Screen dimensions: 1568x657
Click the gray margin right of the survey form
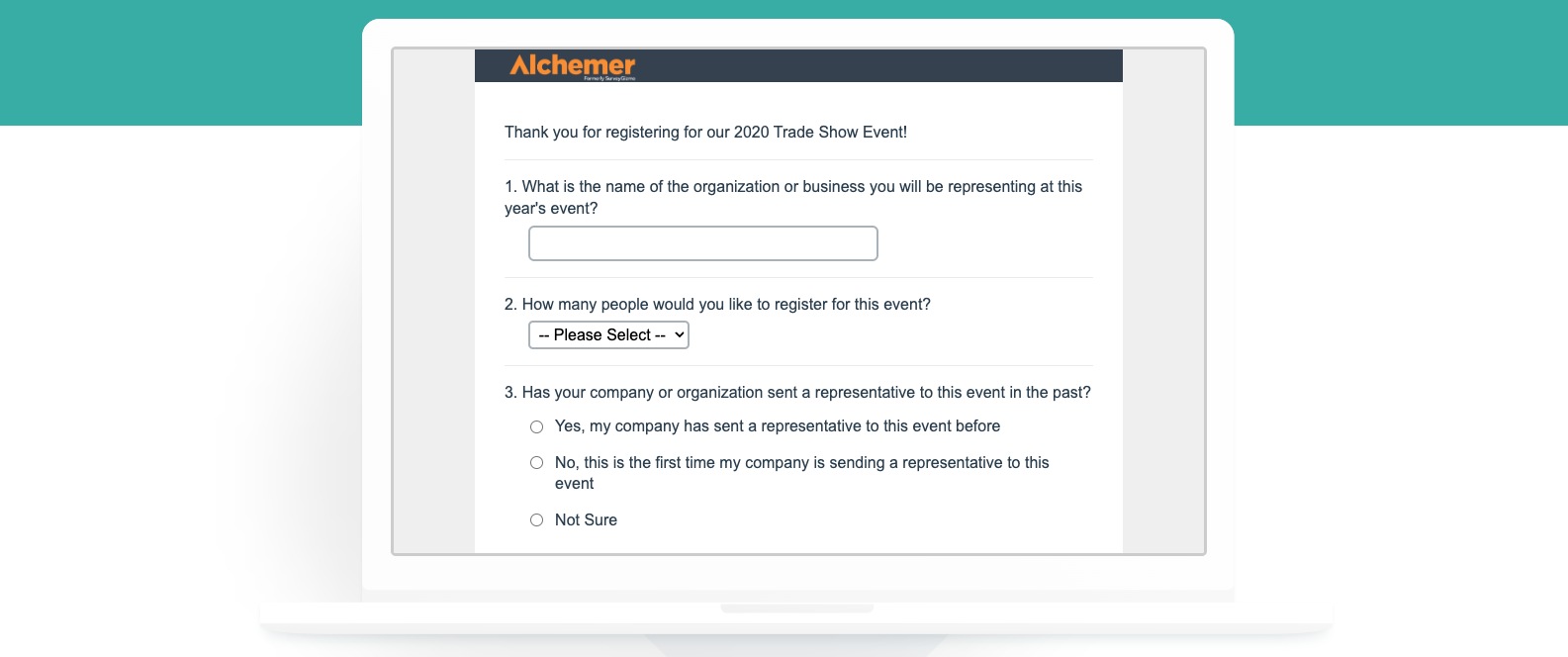tap(1162, 297)
